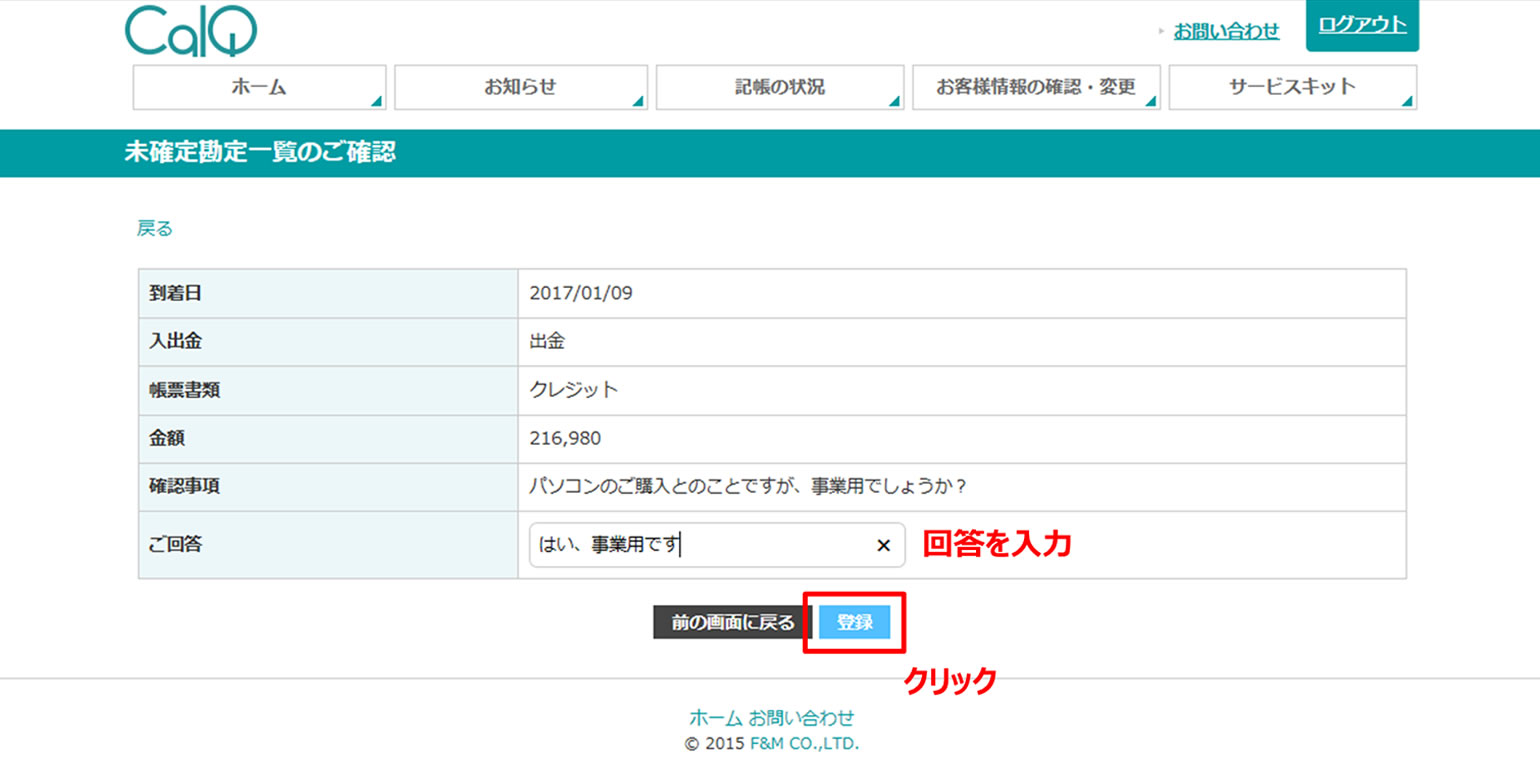This screenshot has height=776, width=1540.
Task: Clear the answer field with the X icon
Action: point(883,545)
